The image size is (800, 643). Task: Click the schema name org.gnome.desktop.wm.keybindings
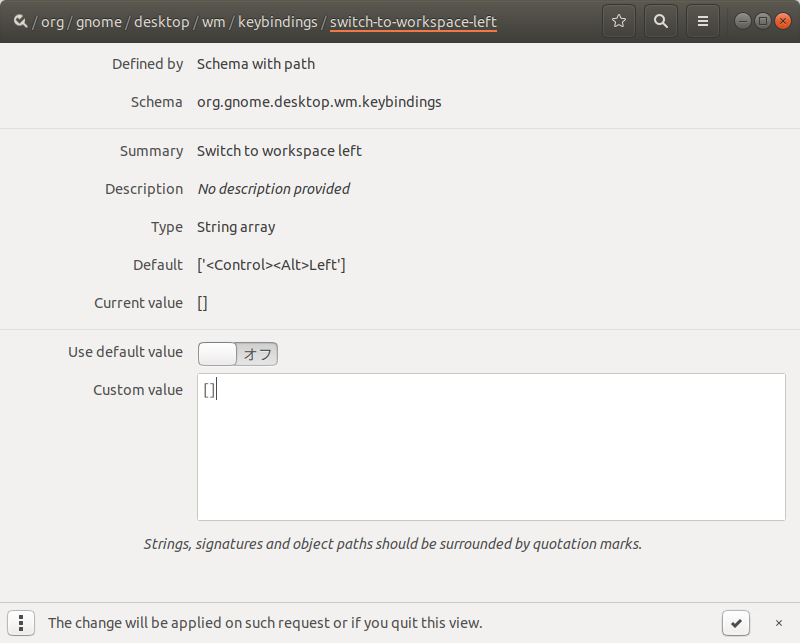point(319,102)
